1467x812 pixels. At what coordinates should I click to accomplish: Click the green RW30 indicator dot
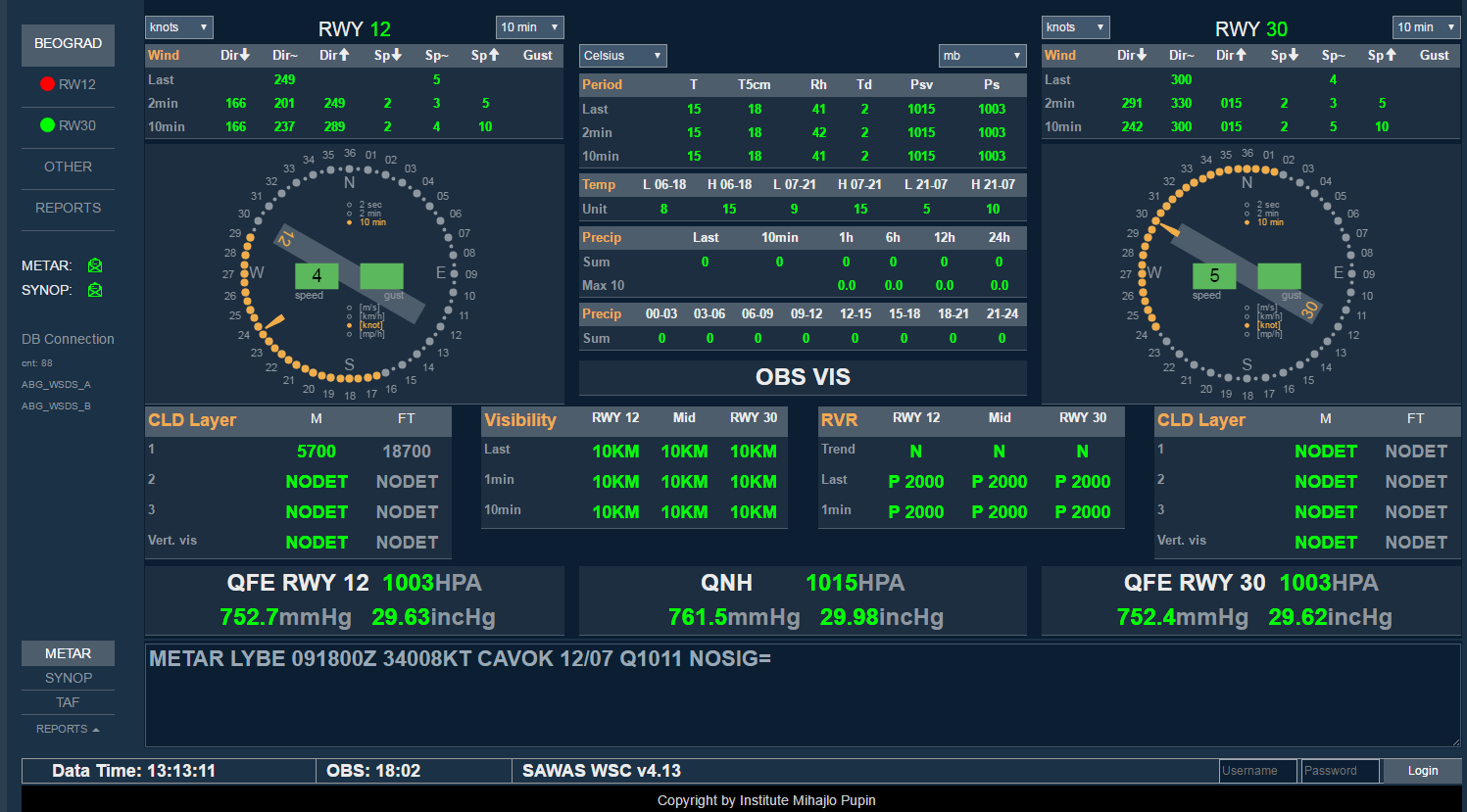coord(47,125)
